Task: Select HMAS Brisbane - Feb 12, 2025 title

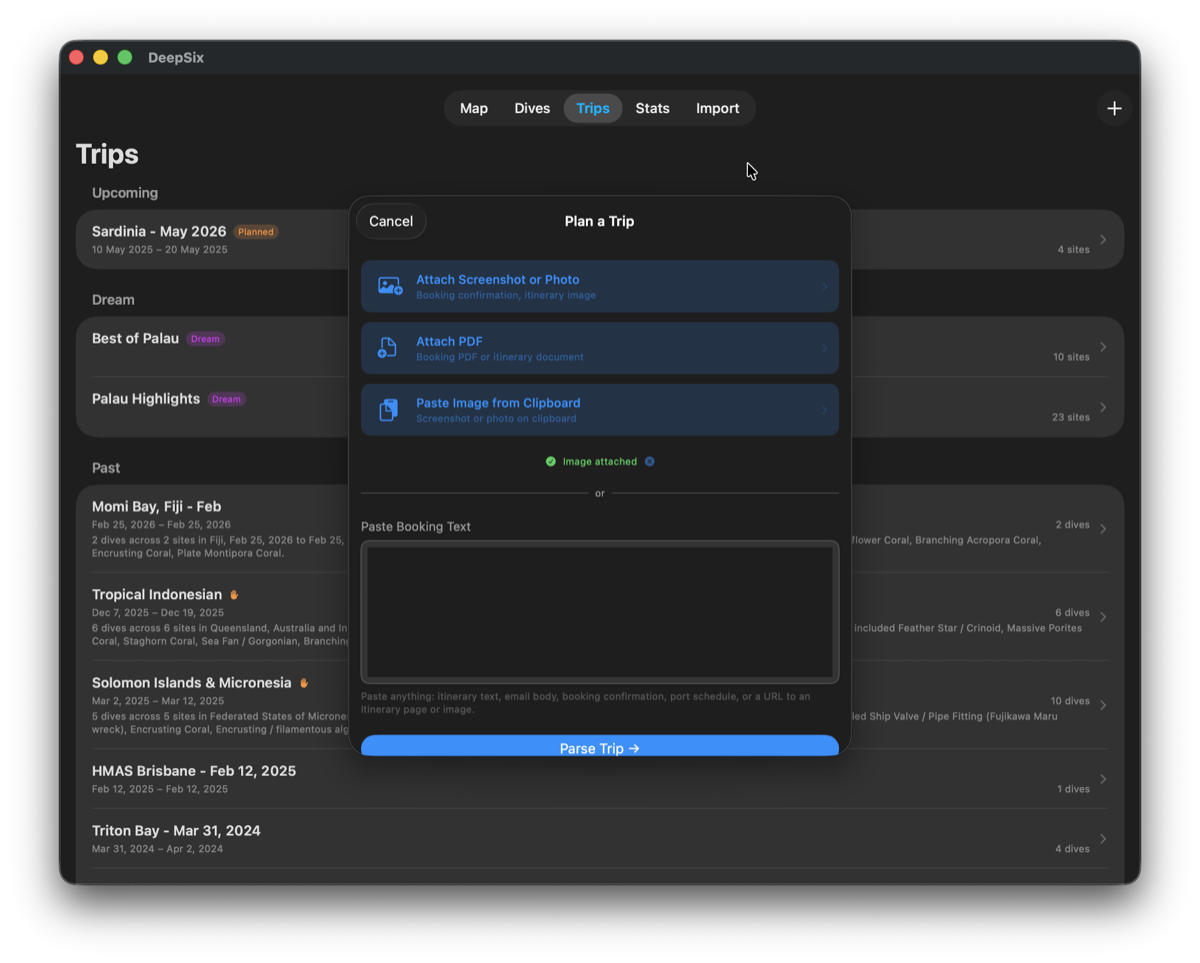Action: pyautogui.click(x=194, y=770)
